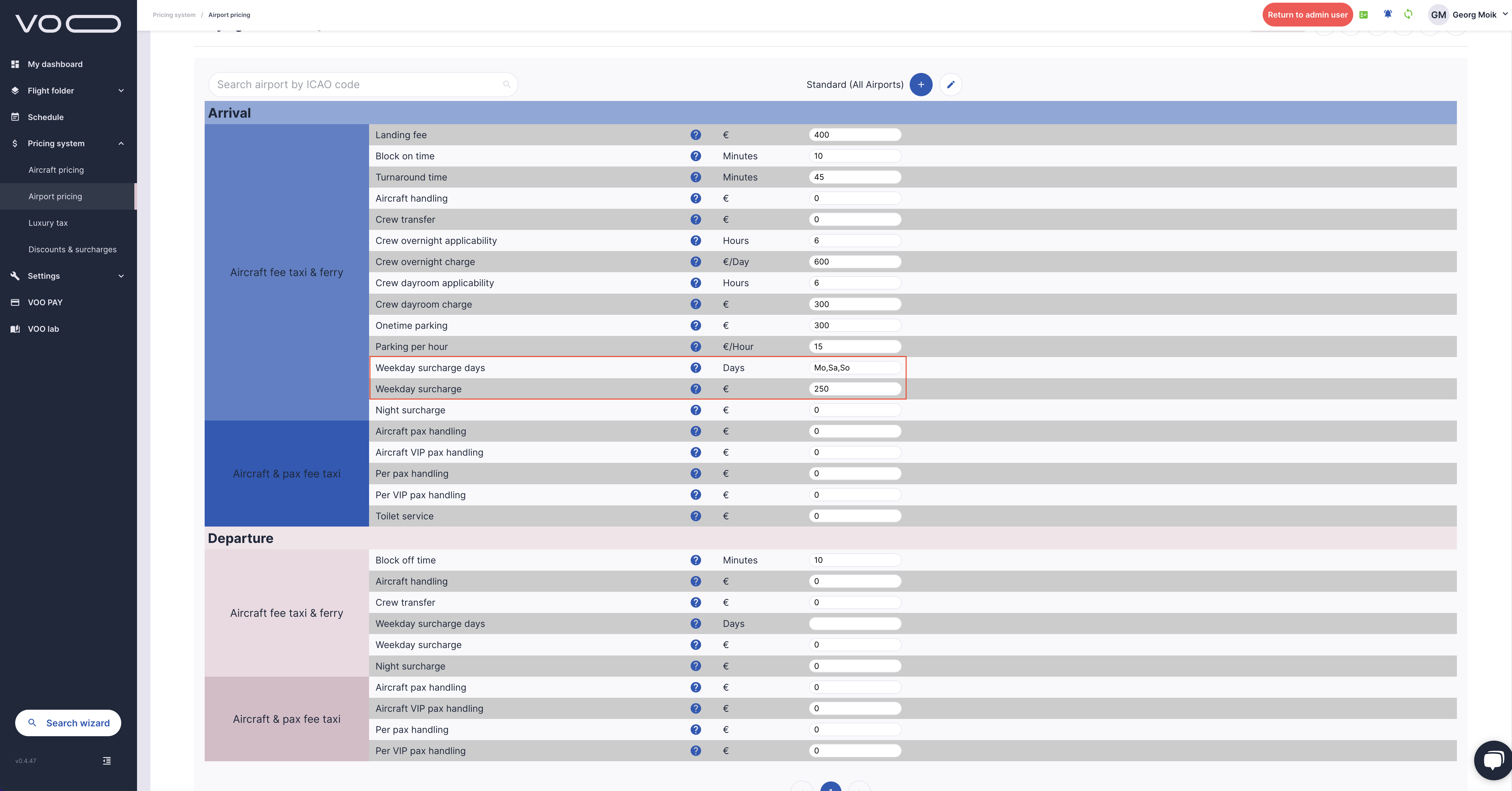The image size is (1512, 791).
Task: Click Standard (All Airports) label
Action: (x=855, y=85)
